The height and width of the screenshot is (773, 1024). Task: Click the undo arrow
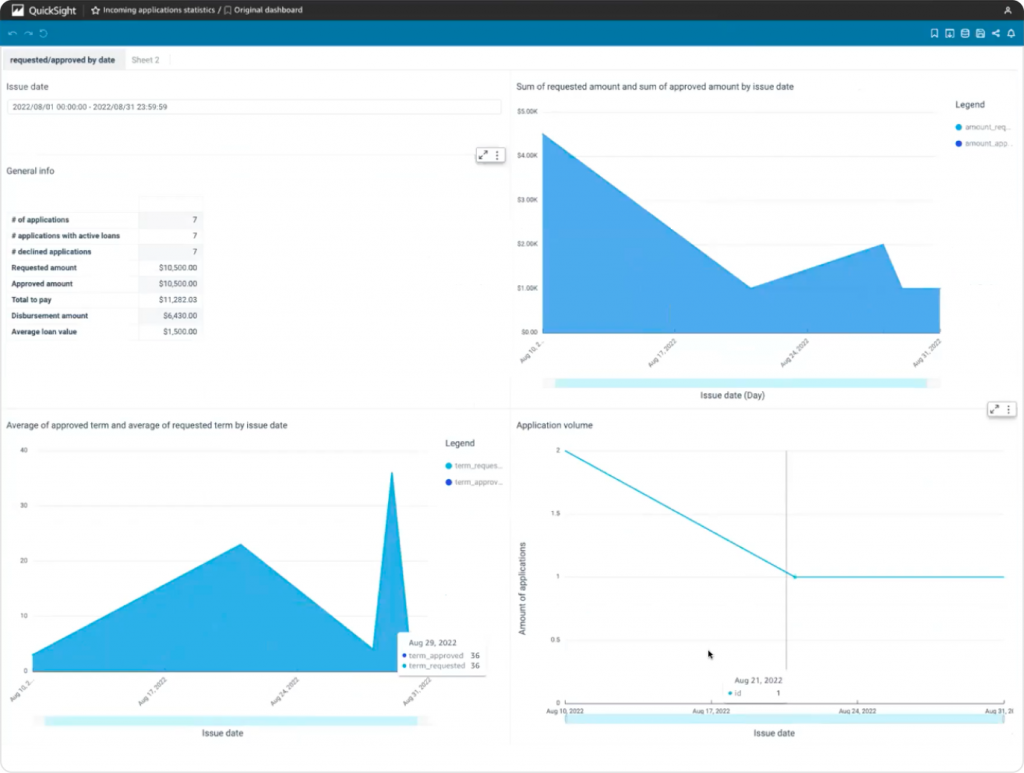[x=12, y=33]
